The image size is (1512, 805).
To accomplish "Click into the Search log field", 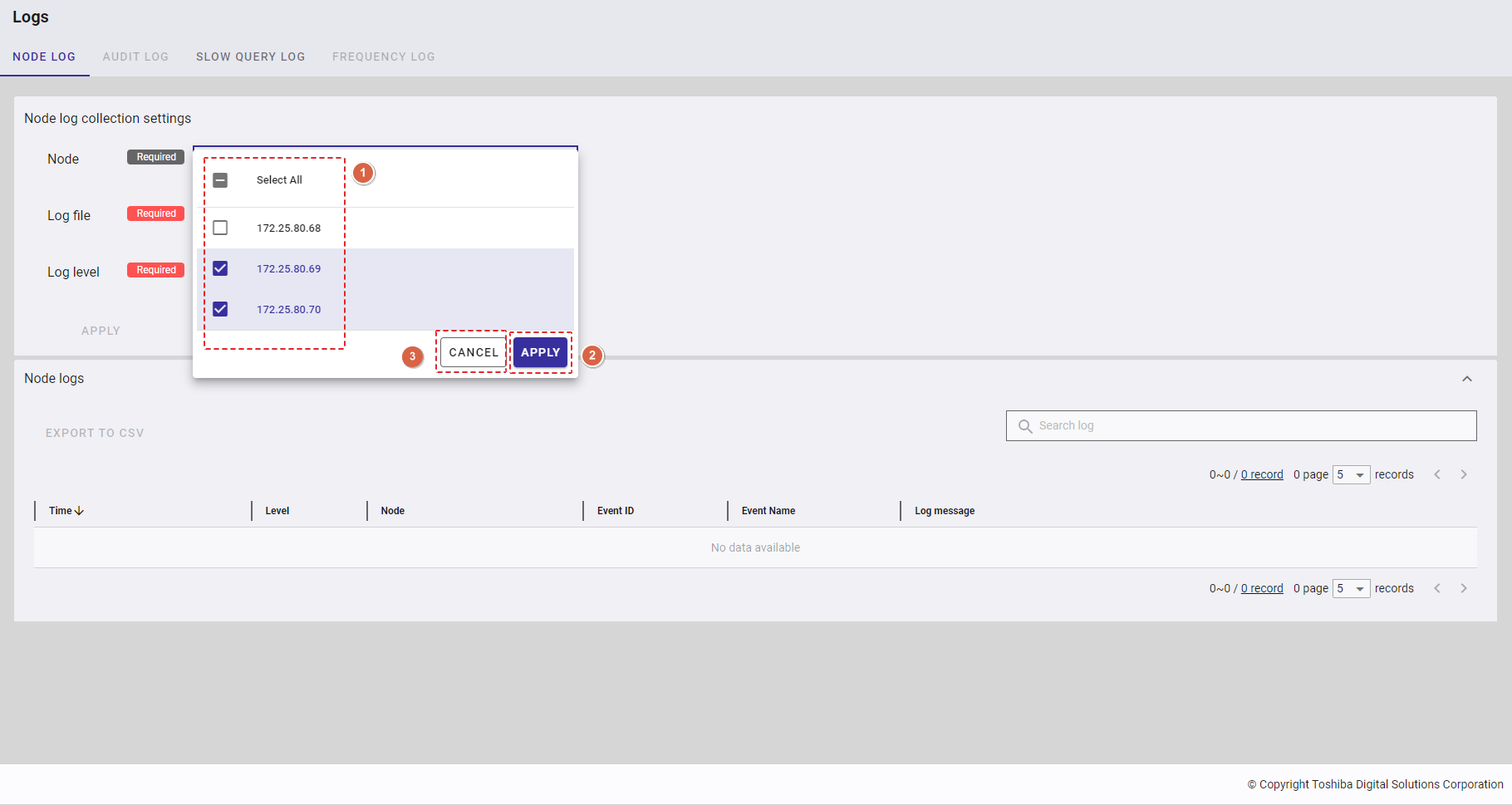I will [1246, 426].
